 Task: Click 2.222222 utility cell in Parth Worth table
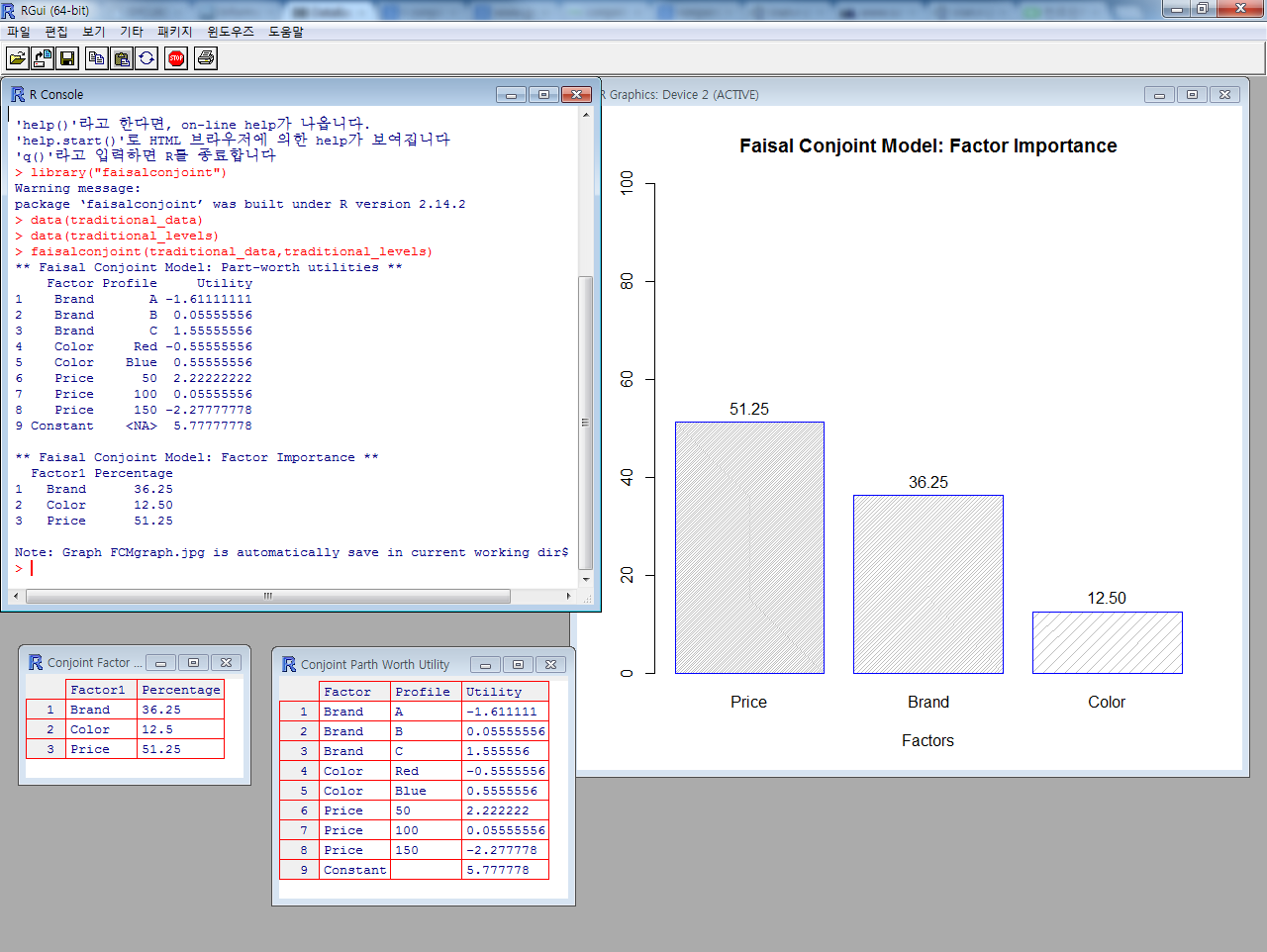pyautogui.click(x=505, y=810)
